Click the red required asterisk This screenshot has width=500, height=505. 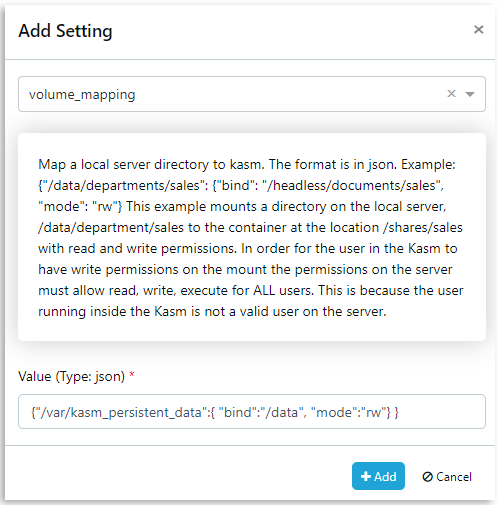(132, 375)
